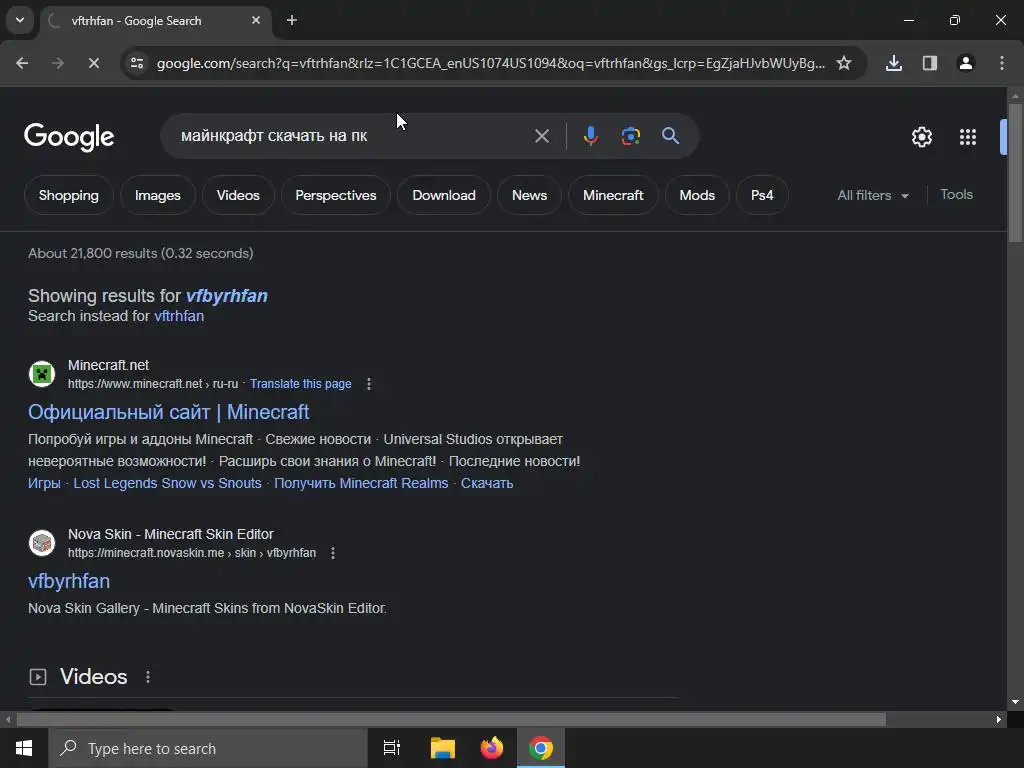Switch to News results
The image size is (1024, 768).
[x=530, y=195]
